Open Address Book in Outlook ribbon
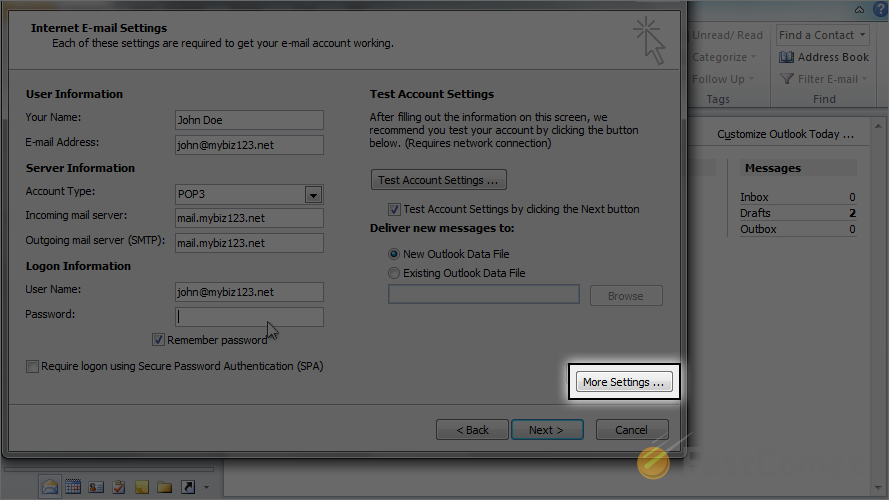This screenshot has width=889, height=500. [x=824, y=57]
